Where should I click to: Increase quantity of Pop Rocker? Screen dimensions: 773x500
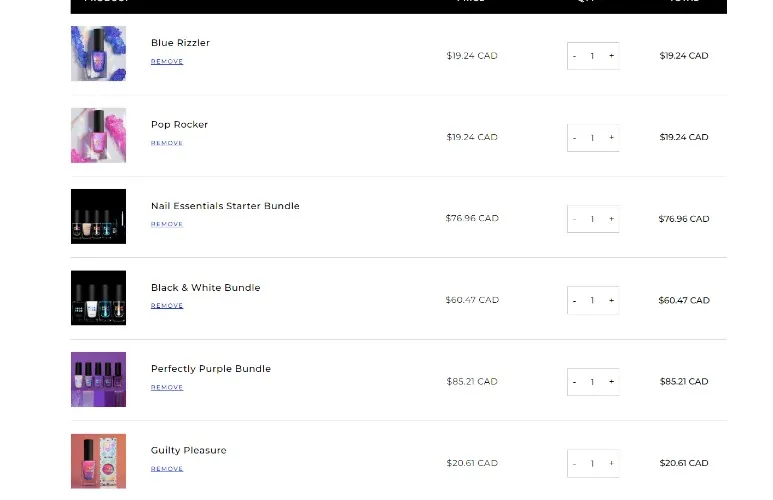pyautogui.click(x=611, y=137)
